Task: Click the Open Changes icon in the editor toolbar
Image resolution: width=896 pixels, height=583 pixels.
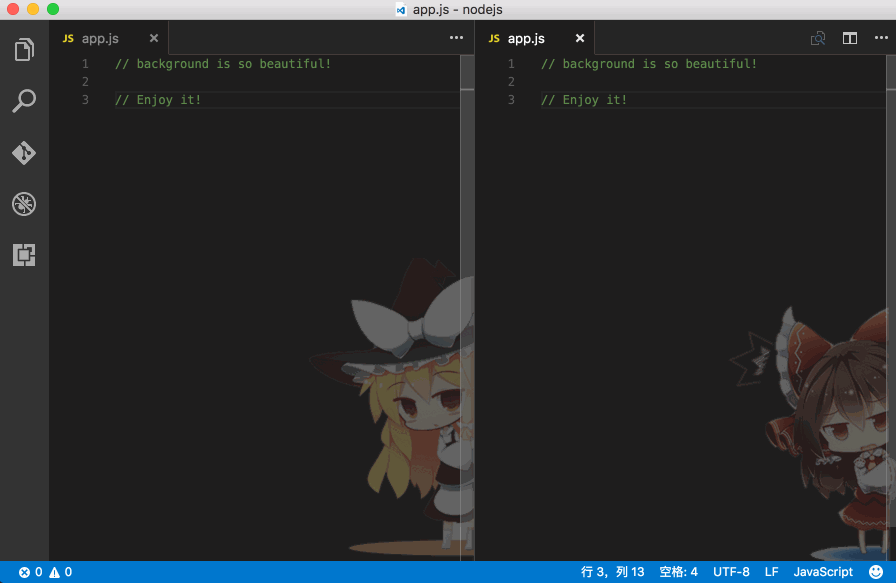Action: tap(817, 37)
